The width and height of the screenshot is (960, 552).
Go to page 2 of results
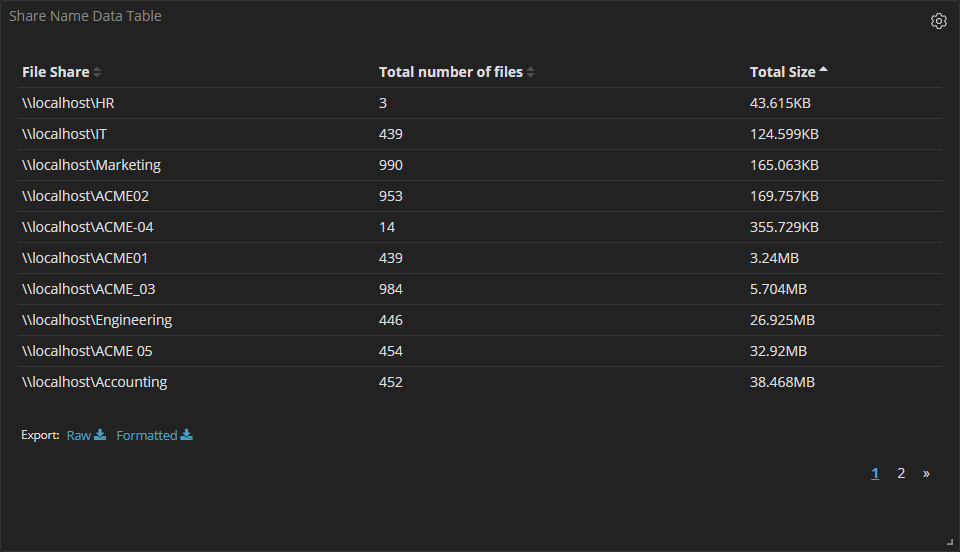click(x=901, y=473)
